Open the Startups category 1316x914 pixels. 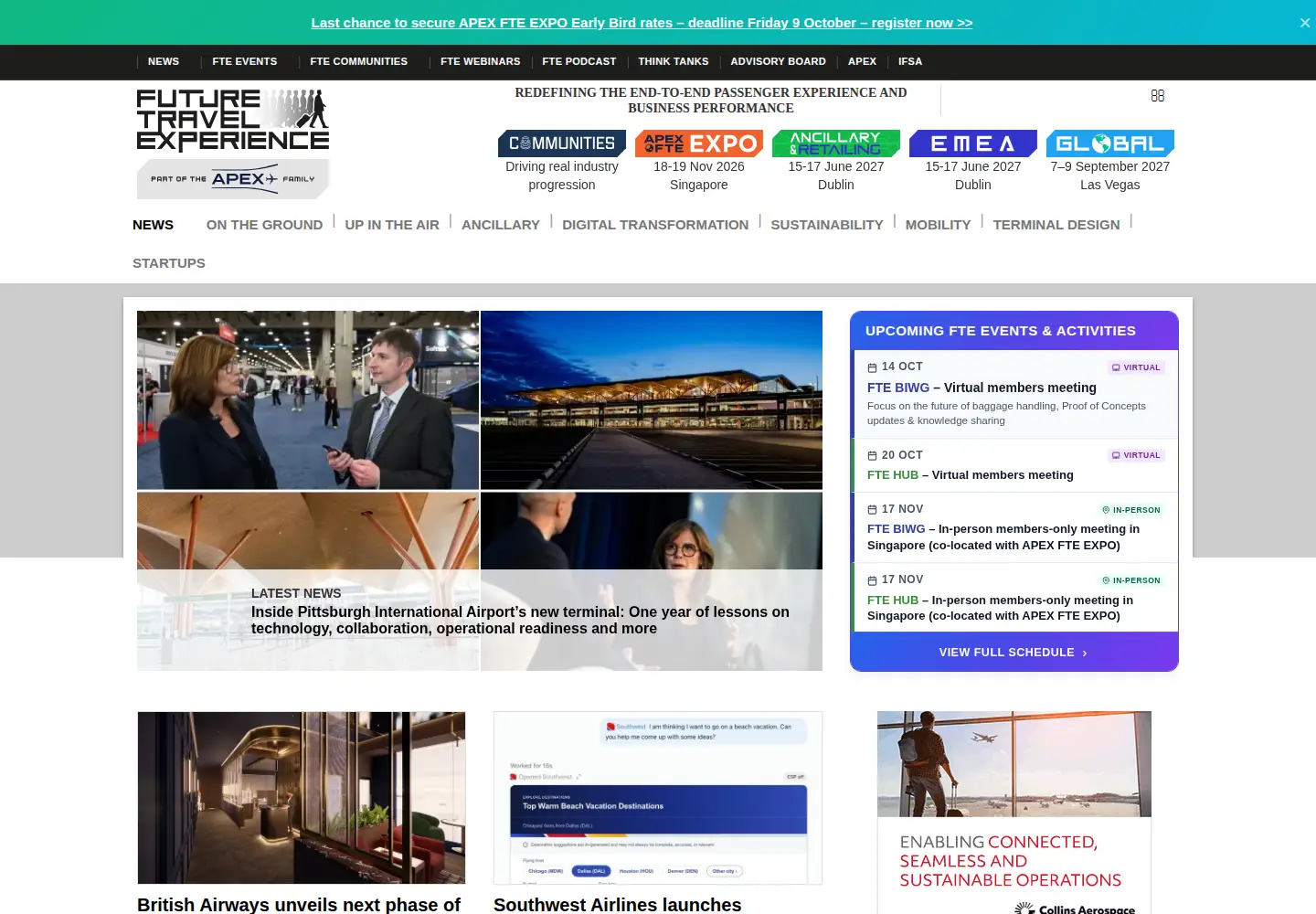(169, 263)
